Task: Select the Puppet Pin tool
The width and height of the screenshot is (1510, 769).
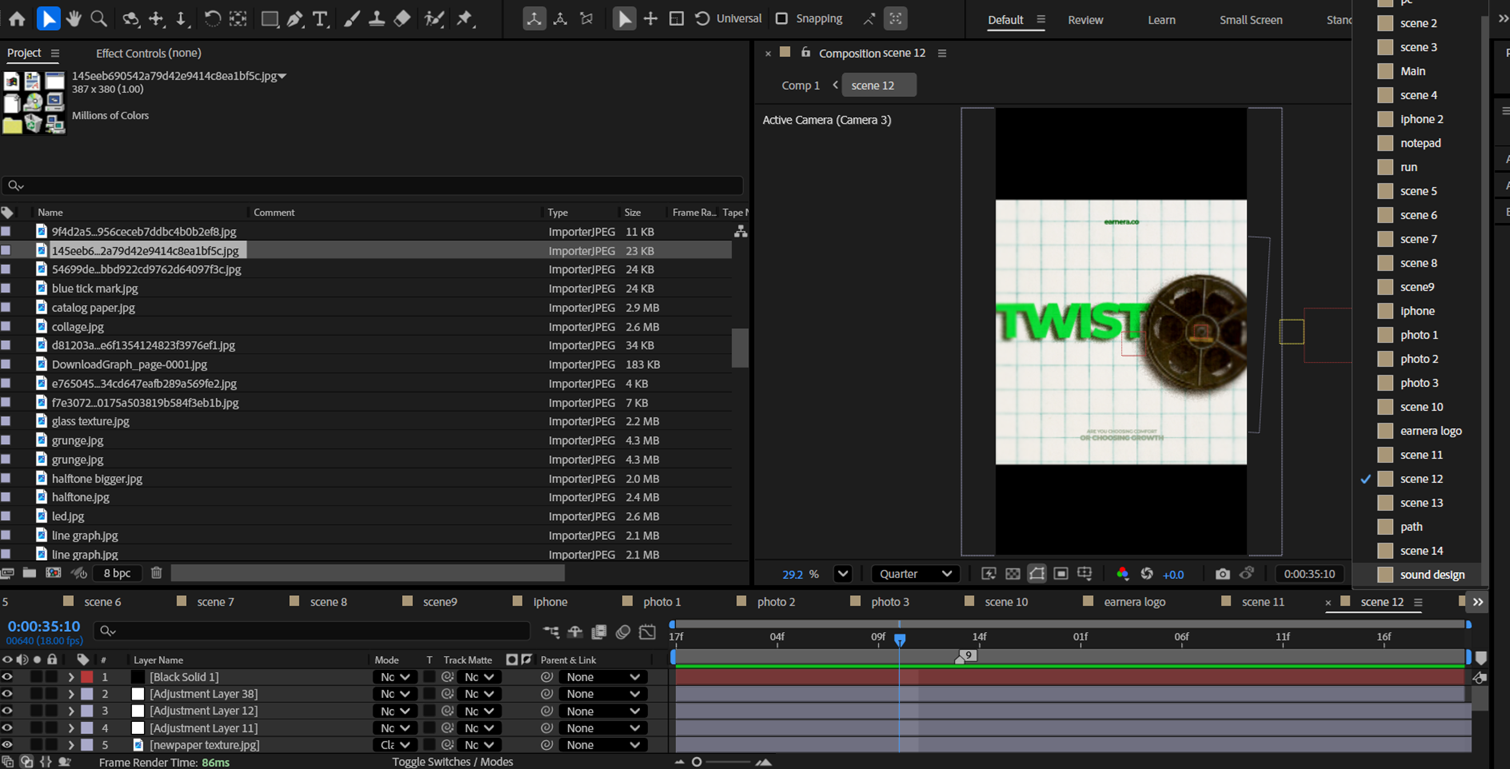Action: [x=465, y=19]
